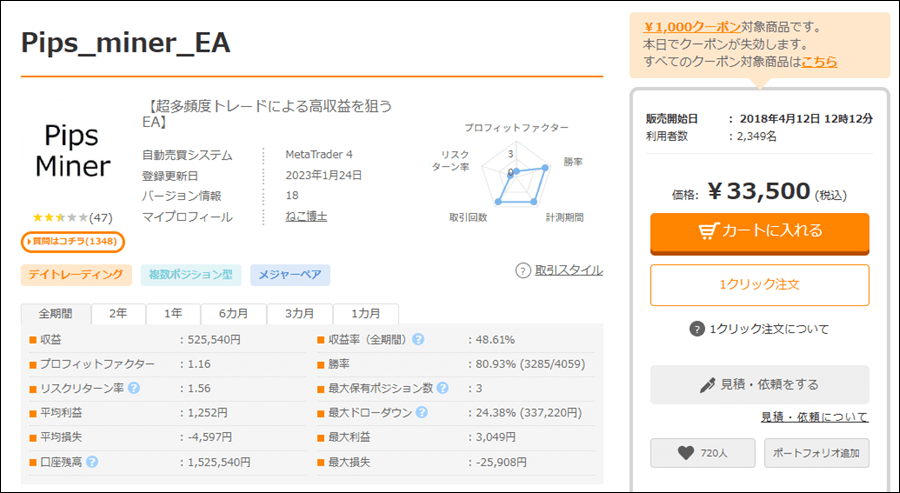Click the 勝率 value 80.93% (3285/4059)
This screenshot has width=900, height=493.
(530, 364)
